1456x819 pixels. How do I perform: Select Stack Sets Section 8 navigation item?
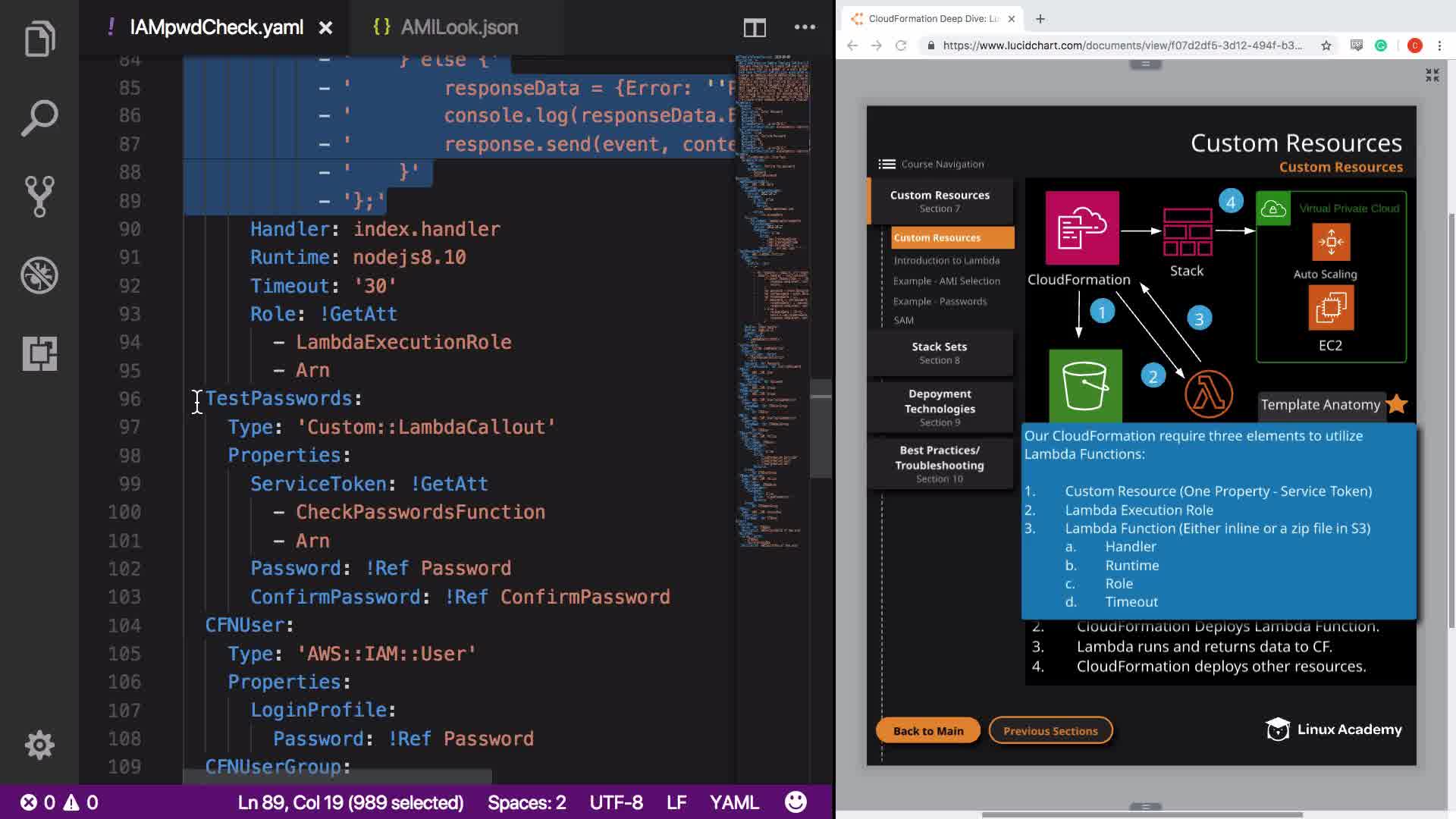point(939,353)
